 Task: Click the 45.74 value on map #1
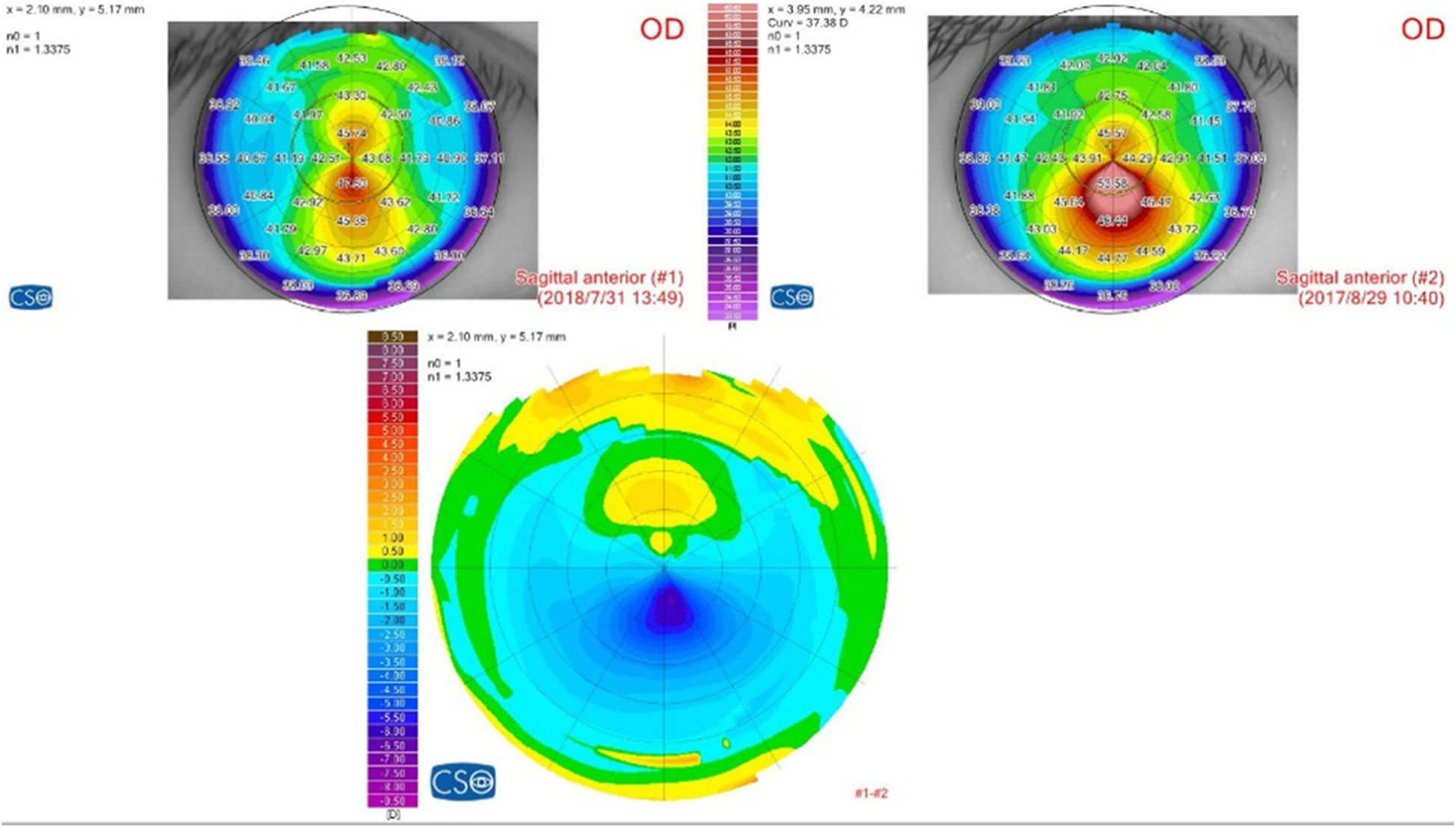(352, 133)
